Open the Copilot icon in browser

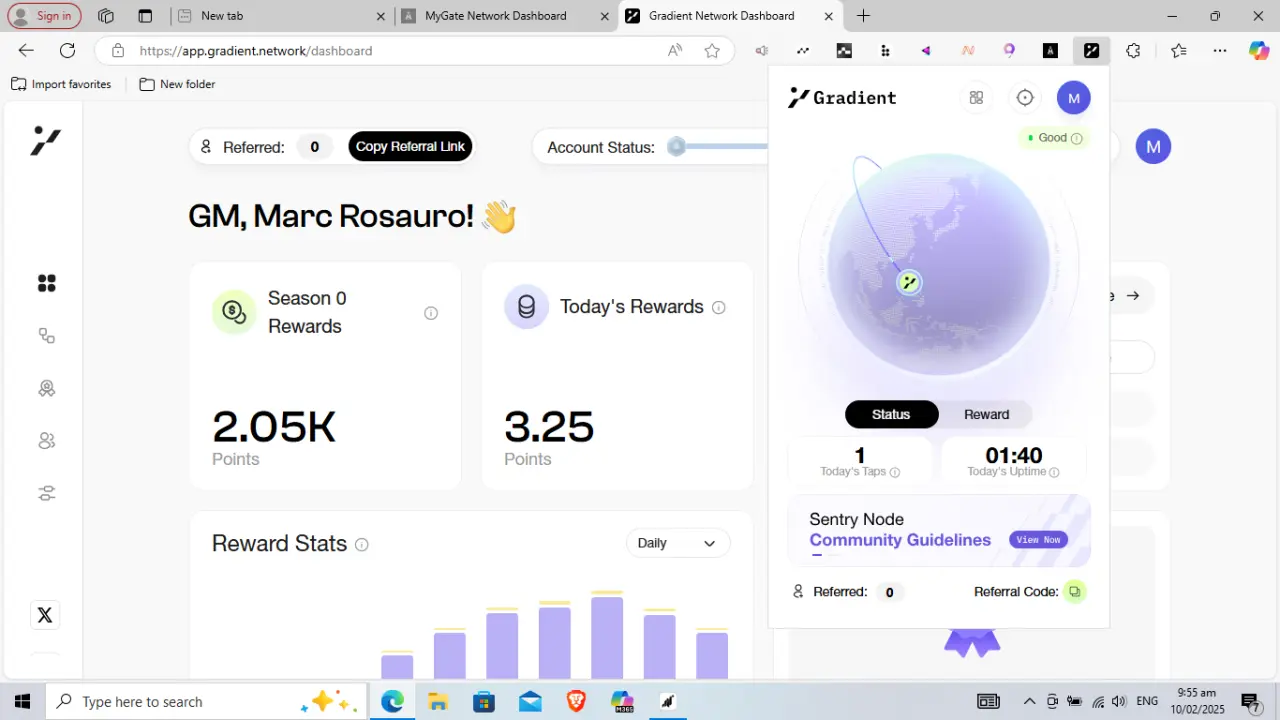[1259, 50]
